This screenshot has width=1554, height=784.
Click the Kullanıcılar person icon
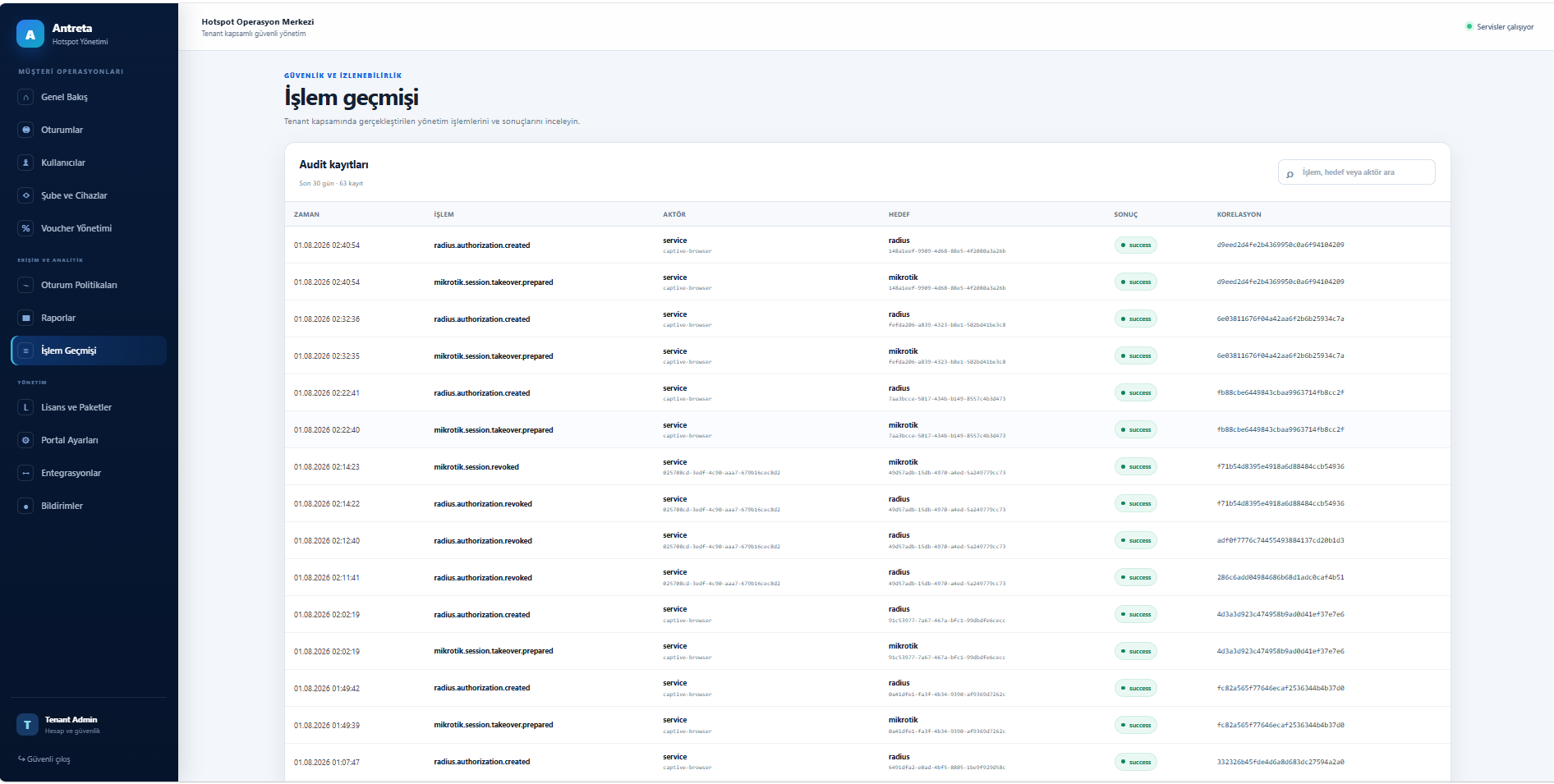click(26, 163)
